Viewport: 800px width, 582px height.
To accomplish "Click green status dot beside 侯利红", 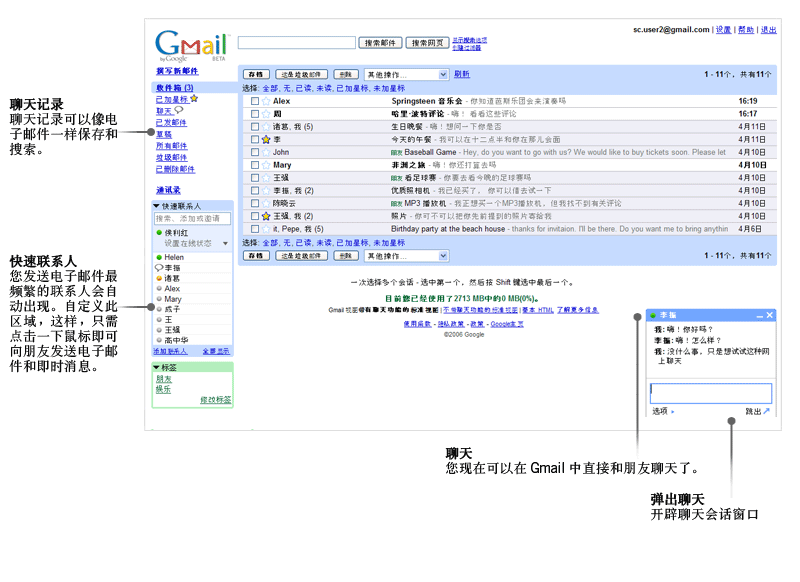I will pyautogui.click(x=159, y=233).
